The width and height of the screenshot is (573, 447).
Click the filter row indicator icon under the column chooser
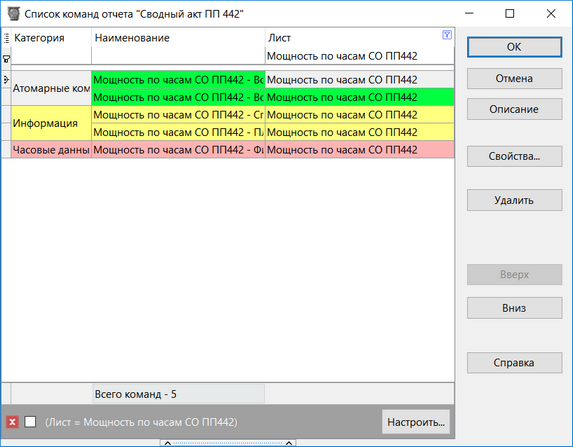point(6,58)
